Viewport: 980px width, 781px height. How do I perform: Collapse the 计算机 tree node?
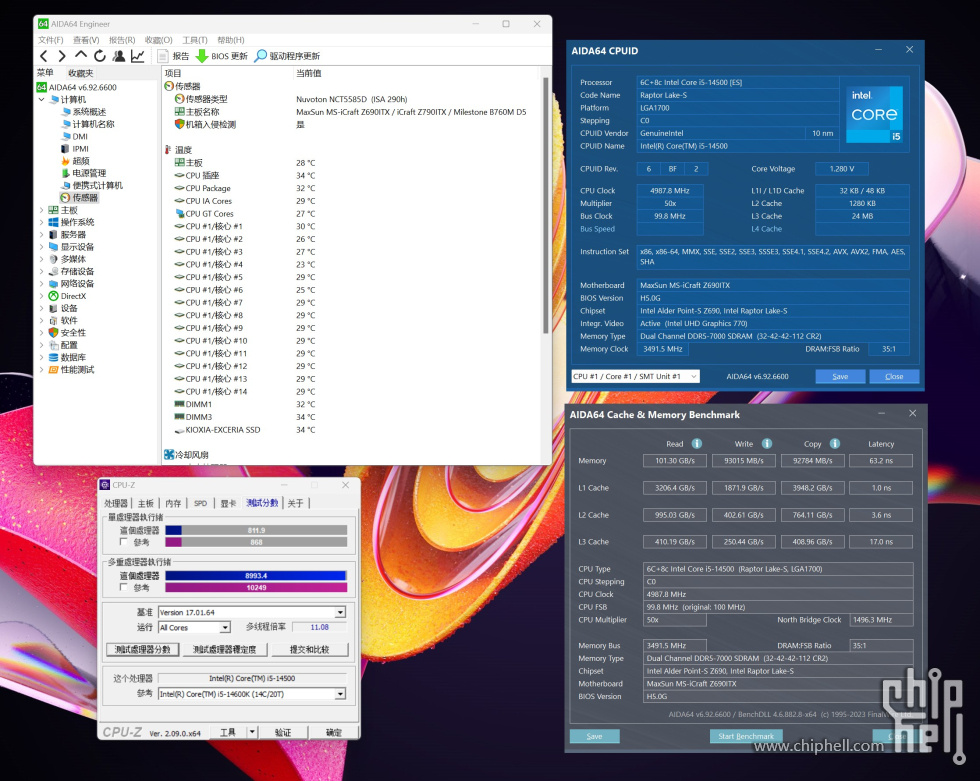(42, 99)
